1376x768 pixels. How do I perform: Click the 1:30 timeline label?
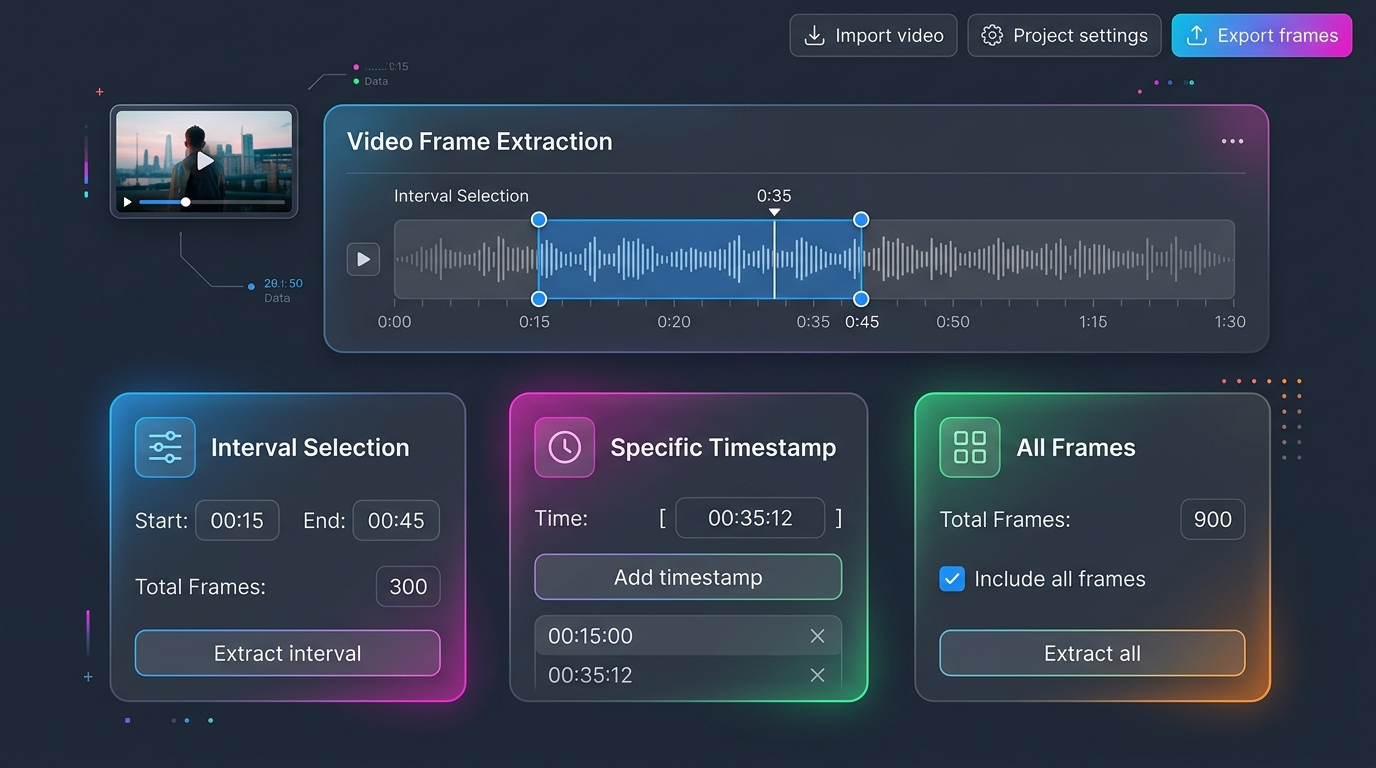1230,322
